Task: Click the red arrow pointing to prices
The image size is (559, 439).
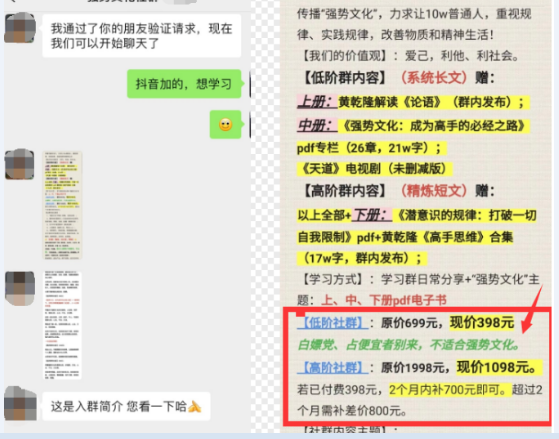Action: (532, 310)
